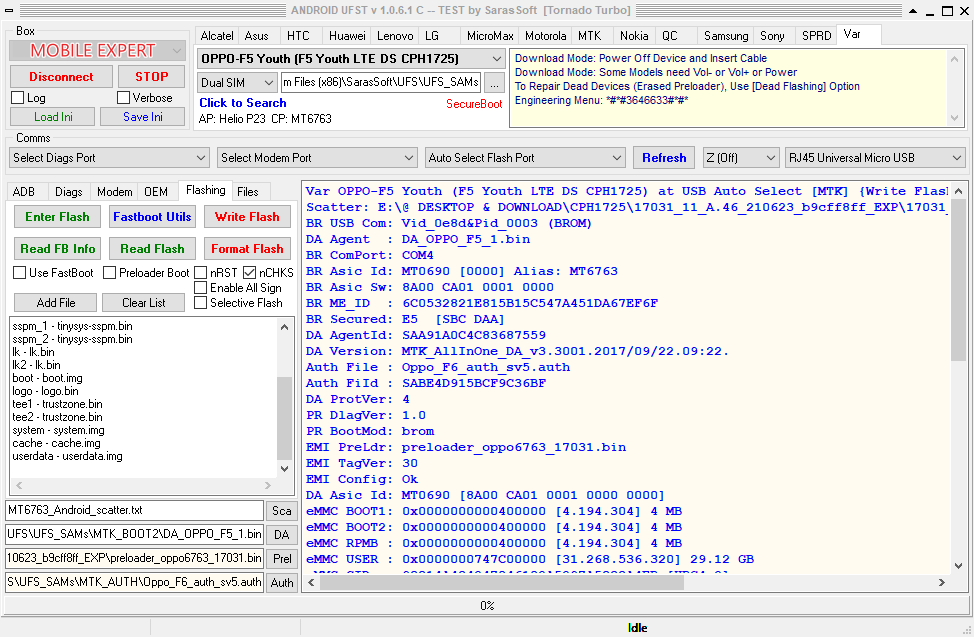This screenshot has width=974, height=637.
Task: Select boot - boot.img list entry
Action: (47, 378)
